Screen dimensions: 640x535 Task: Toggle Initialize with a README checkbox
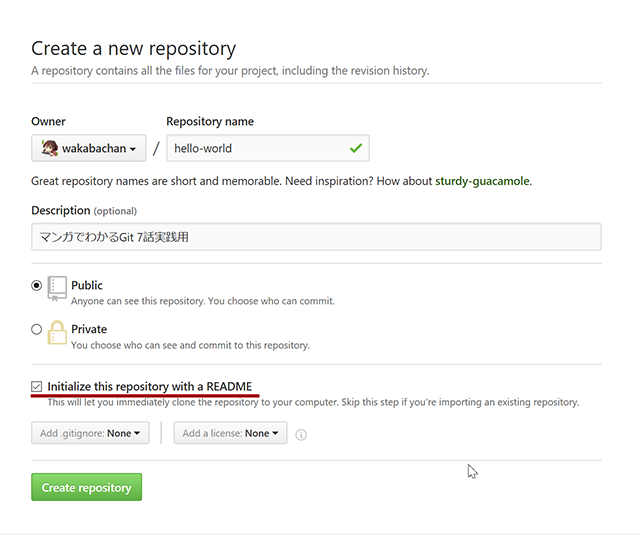pyautogui.click(x=36, y=386)
